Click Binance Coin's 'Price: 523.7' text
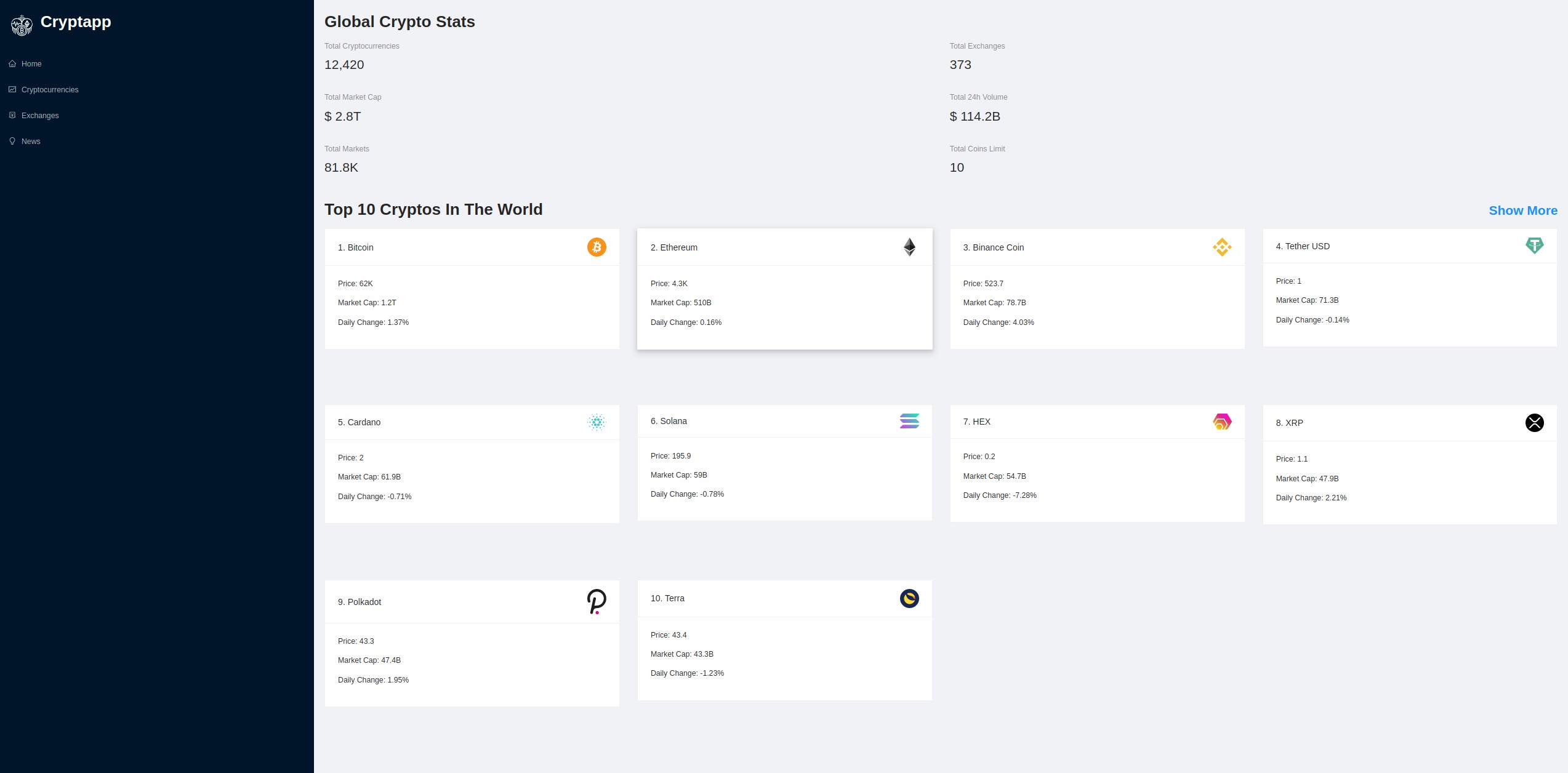1568x773 pixels. [983, 284]
